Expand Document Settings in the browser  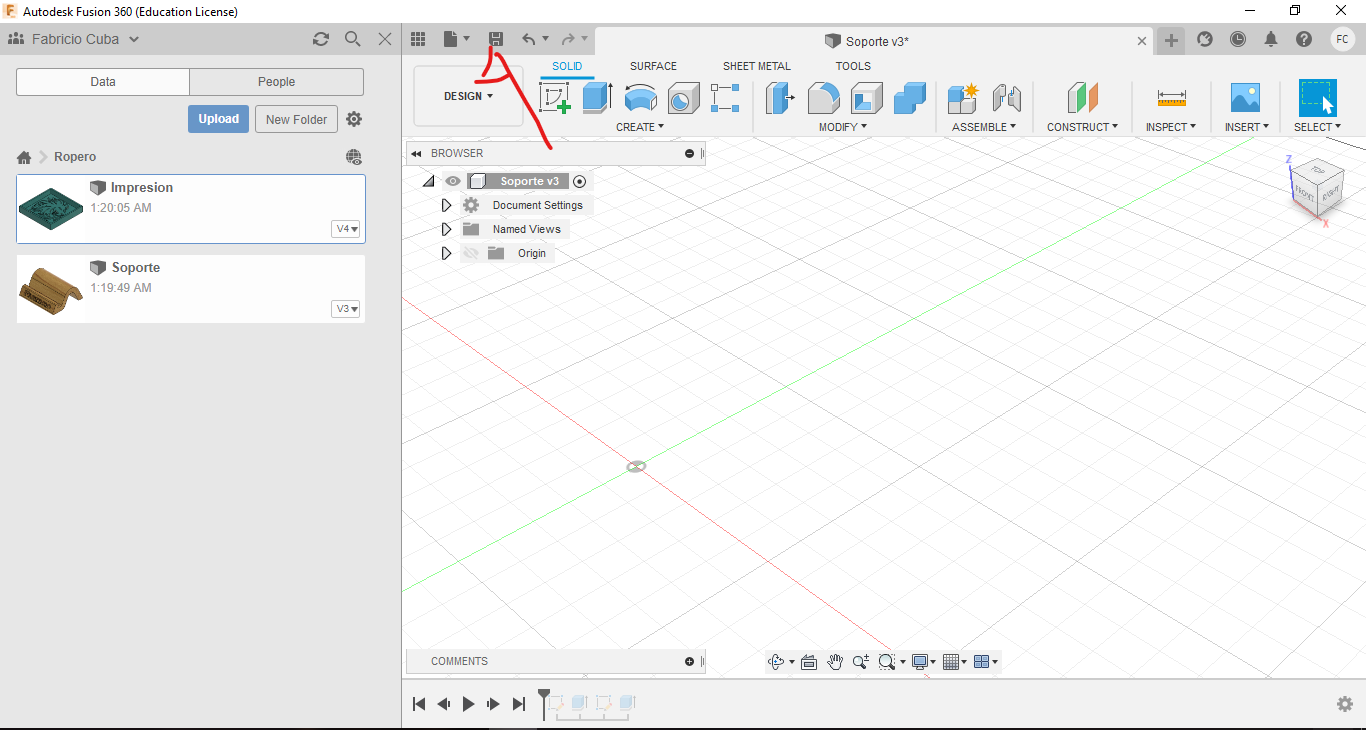click(x=447, y=205)
